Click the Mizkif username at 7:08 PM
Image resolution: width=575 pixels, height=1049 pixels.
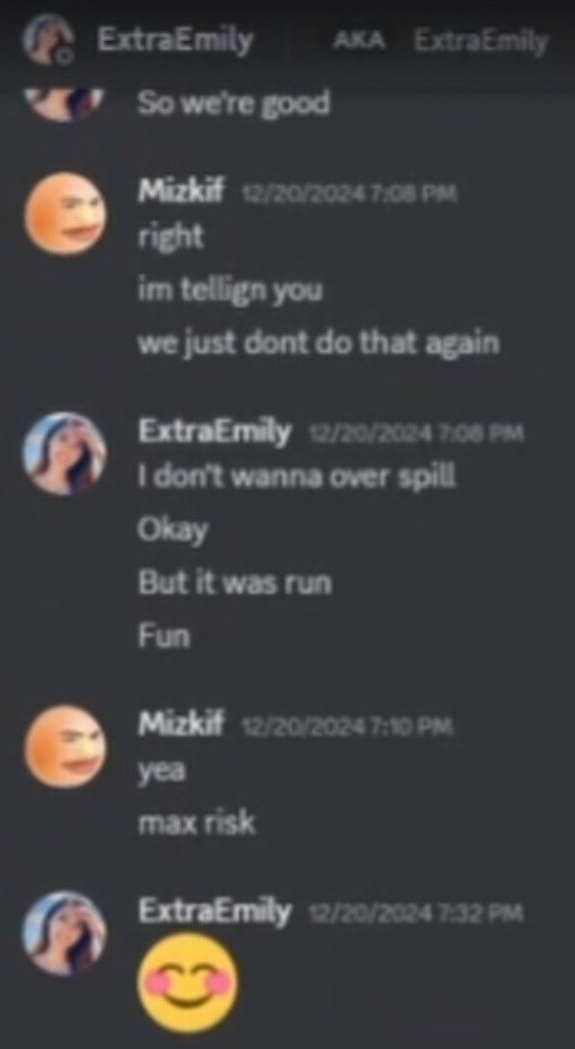(x=181, y=193)
